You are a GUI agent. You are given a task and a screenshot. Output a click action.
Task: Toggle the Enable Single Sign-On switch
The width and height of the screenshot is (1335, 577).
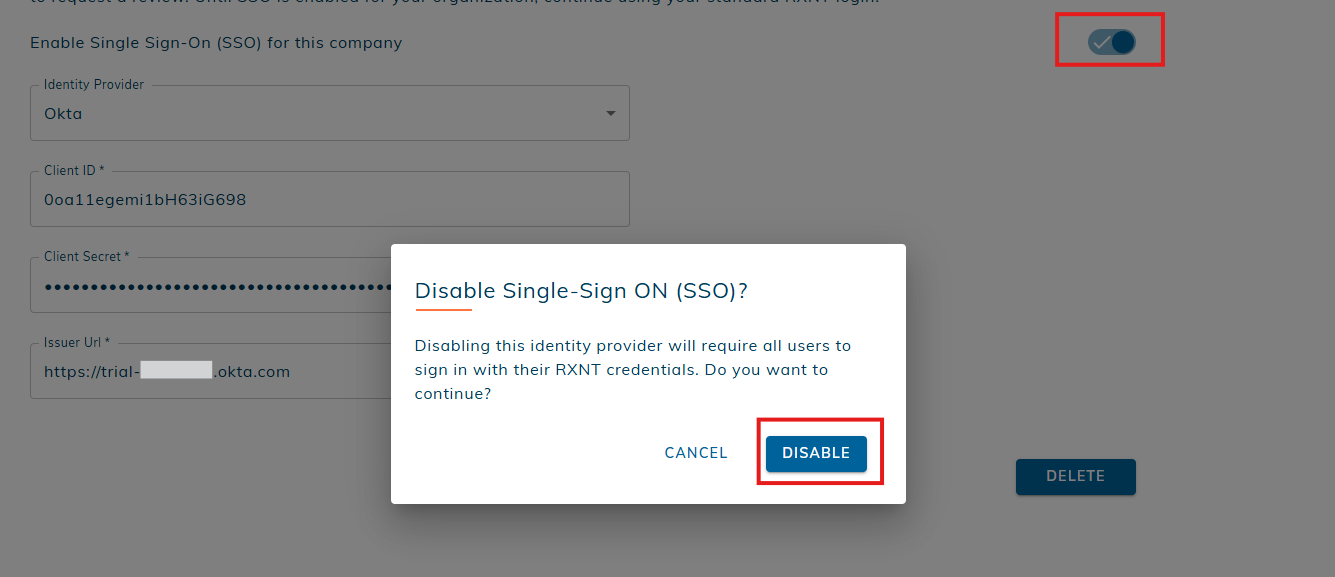tap(1111, 42)
